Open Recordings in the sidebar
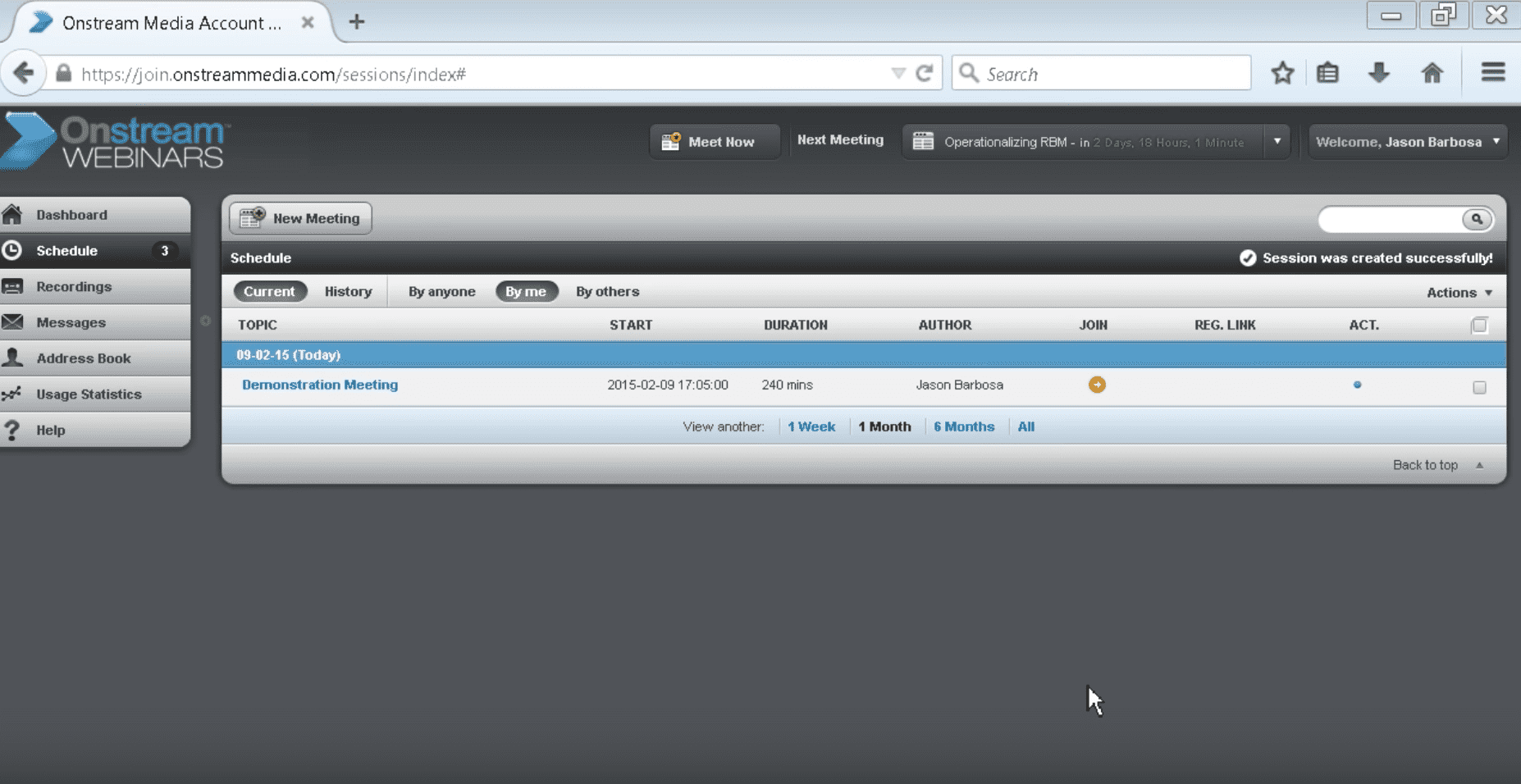Screen dimensions: 1521x784 click(x=74, y=287)
